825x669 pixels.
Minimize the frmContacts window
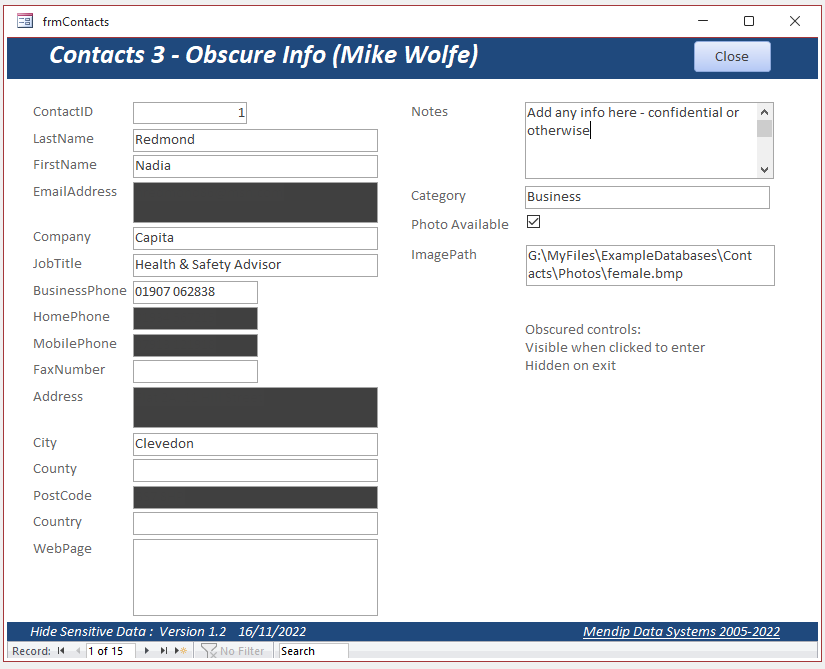click(x=703, y=21)
